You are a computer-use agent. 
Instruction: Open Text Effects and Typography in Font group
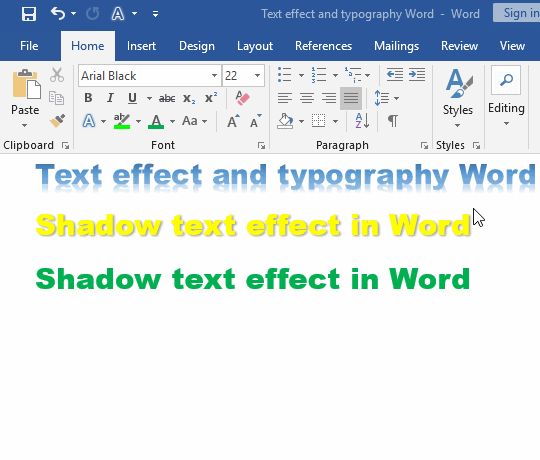[89, 121]
